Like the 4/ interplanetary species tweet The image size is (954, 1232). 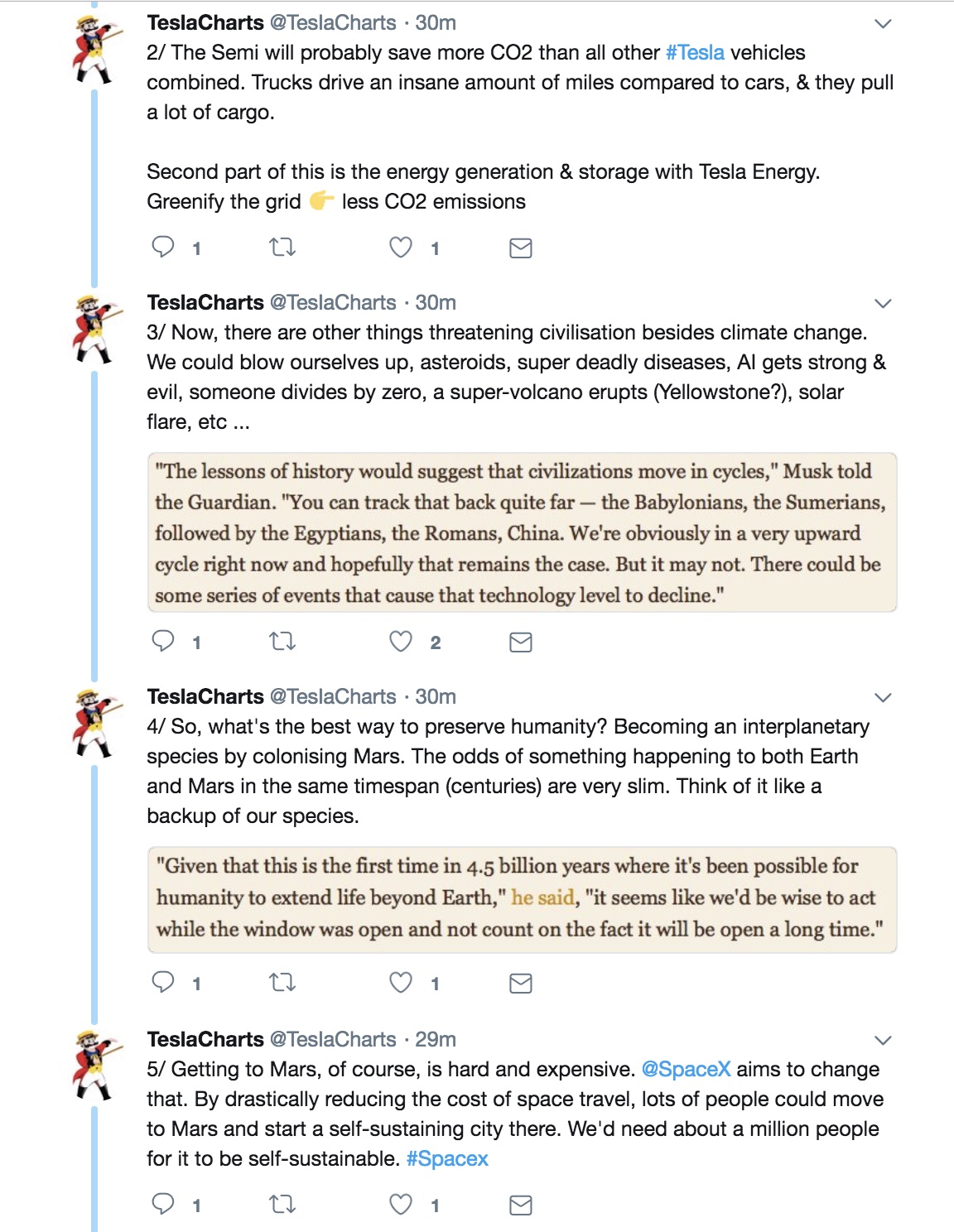click(401, 983)
